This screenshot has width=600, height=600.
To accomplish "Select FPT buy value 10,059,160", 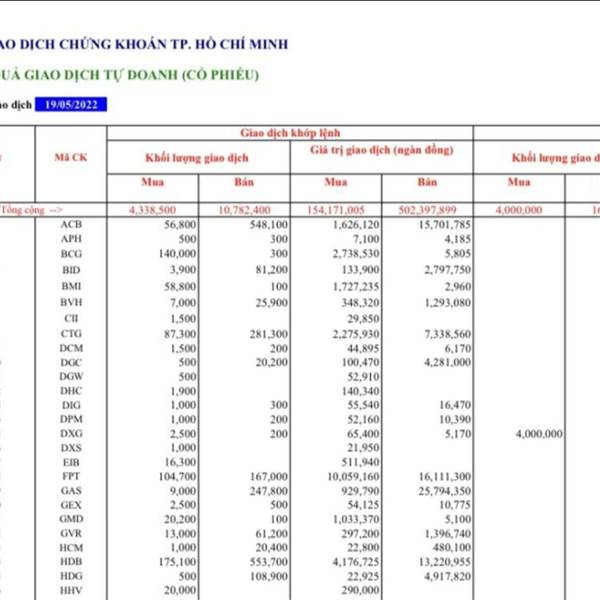I will pyautogui.click(x=353, y=476).
